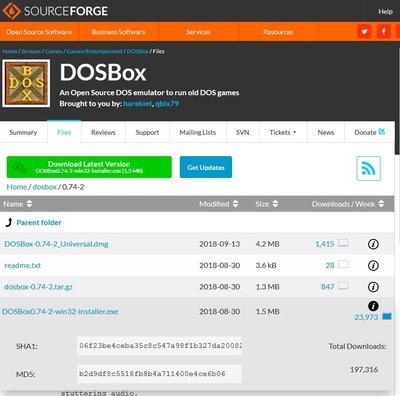Open harekiet's profile link
400x396 pixels.
[x=138, y=104]
